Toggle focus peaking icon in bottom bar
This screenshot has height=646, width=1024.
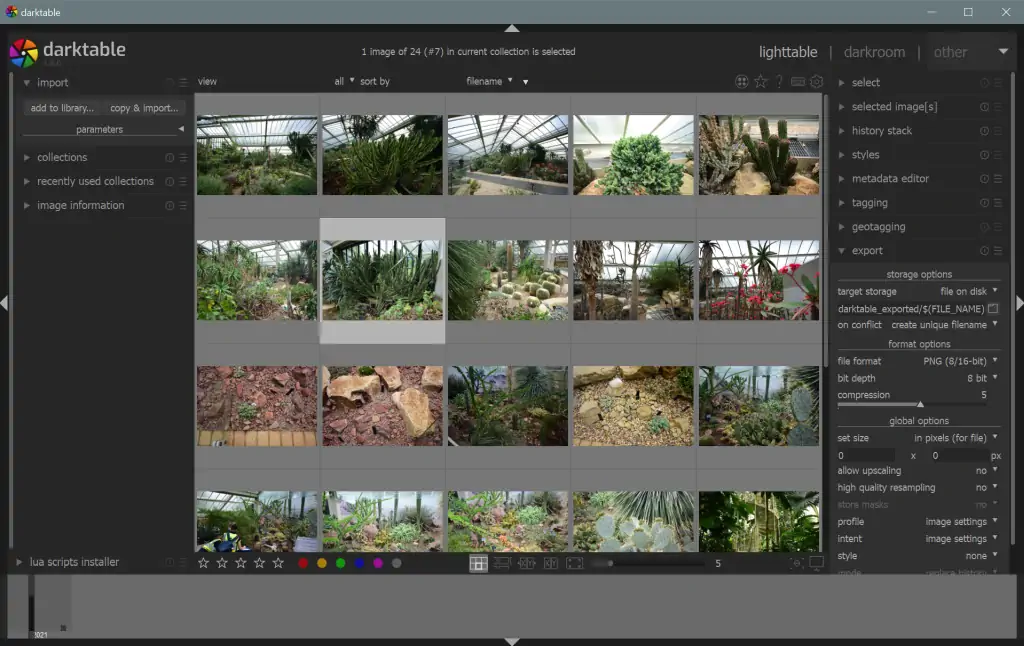[795, 563]
